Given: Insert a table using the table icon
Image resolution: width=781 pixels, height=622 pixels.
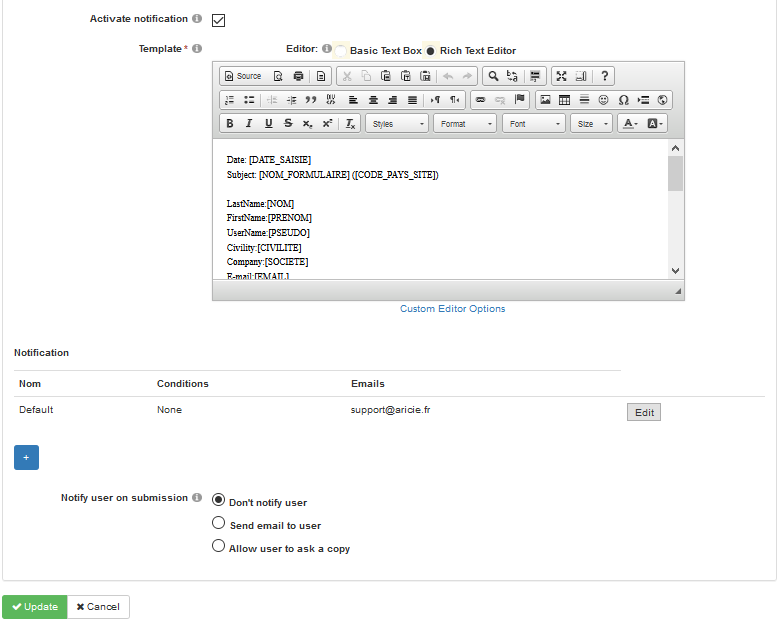Looking at the screenshot, I should pyautogui.click(x=564, y=100).
